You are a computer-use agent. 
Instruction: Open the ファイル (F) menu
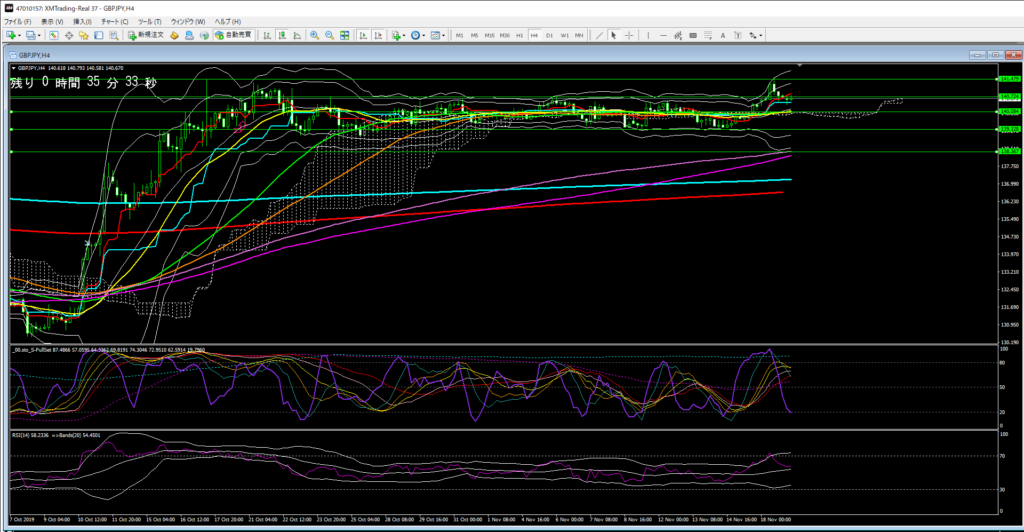[x=17, y=22]
